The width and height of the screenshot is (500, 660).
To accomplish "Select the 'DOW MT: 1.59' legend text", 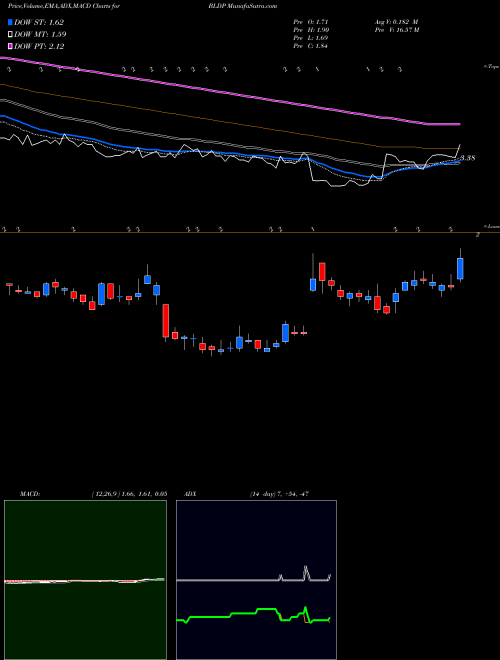I will tap(40, 35).
